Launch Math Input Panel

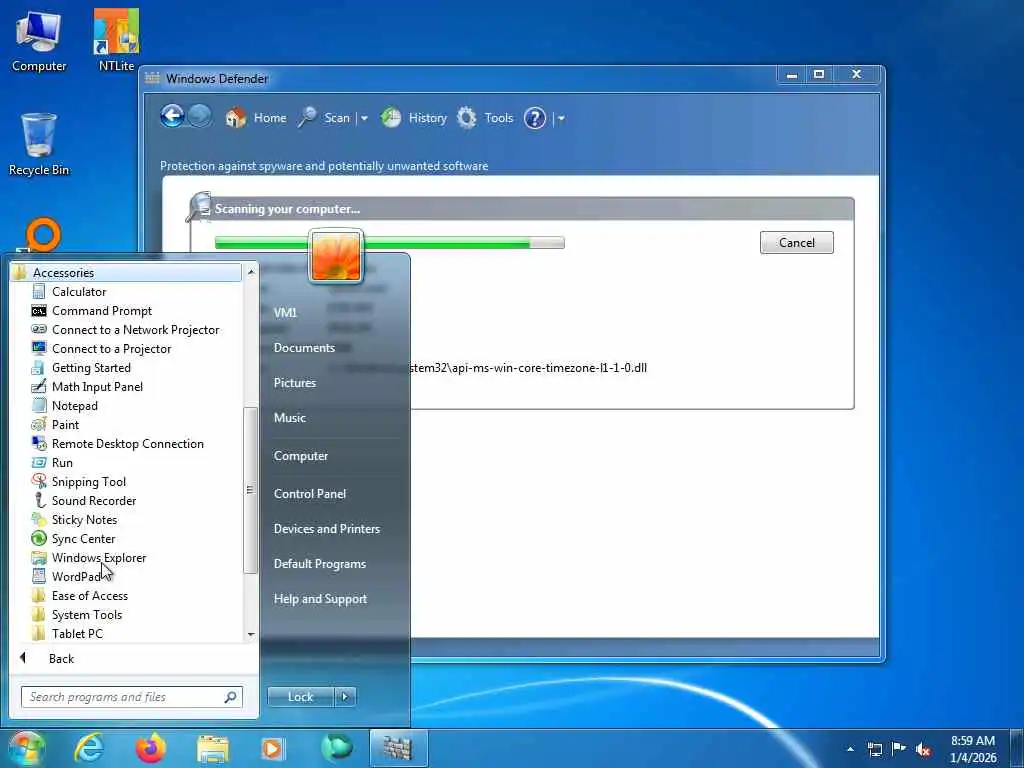coord(97,387)
